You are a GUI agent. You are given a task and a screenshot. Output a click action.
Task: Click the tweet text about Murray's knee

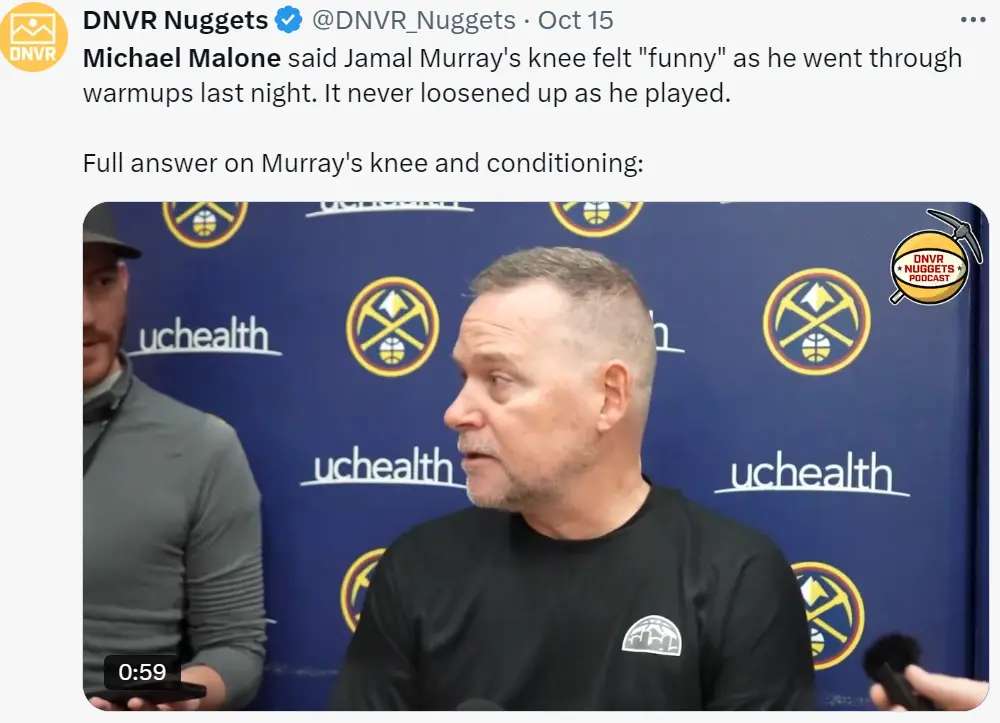click(x=522, y=75)
